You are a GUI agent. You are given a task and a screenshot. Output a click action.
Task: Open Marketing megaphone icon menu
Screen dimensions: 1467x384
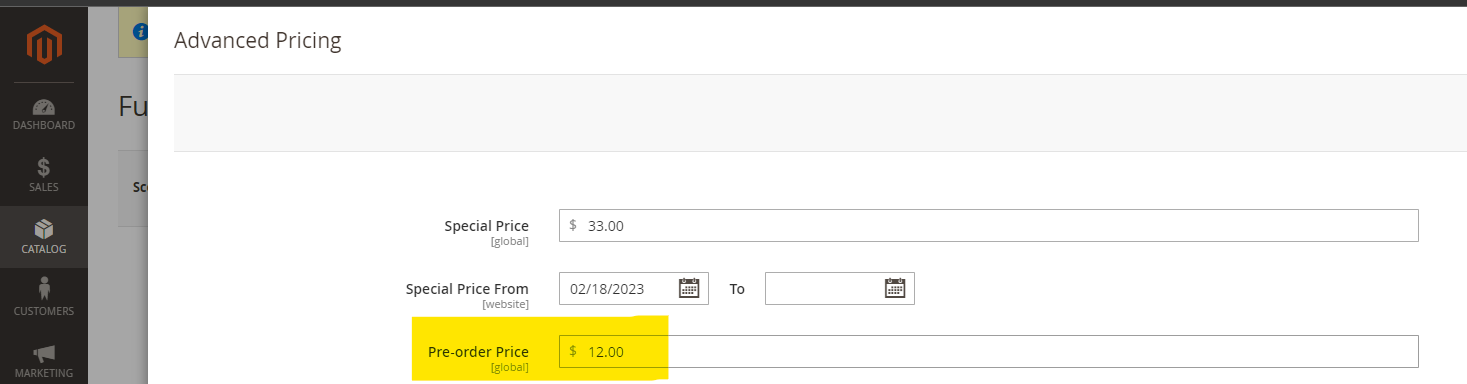(x=44, y=361)
